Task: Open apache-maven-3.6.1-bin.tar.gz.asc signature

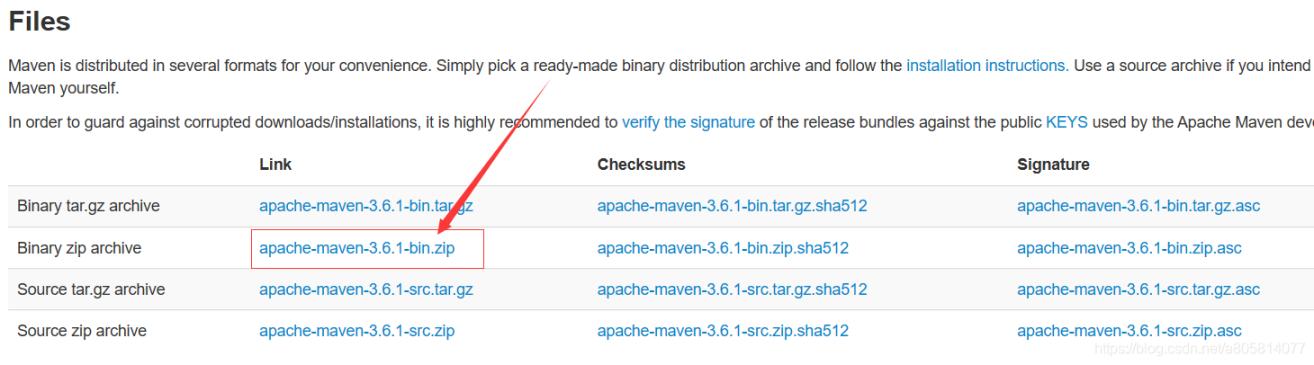Action: click(x=1138, y=207)
